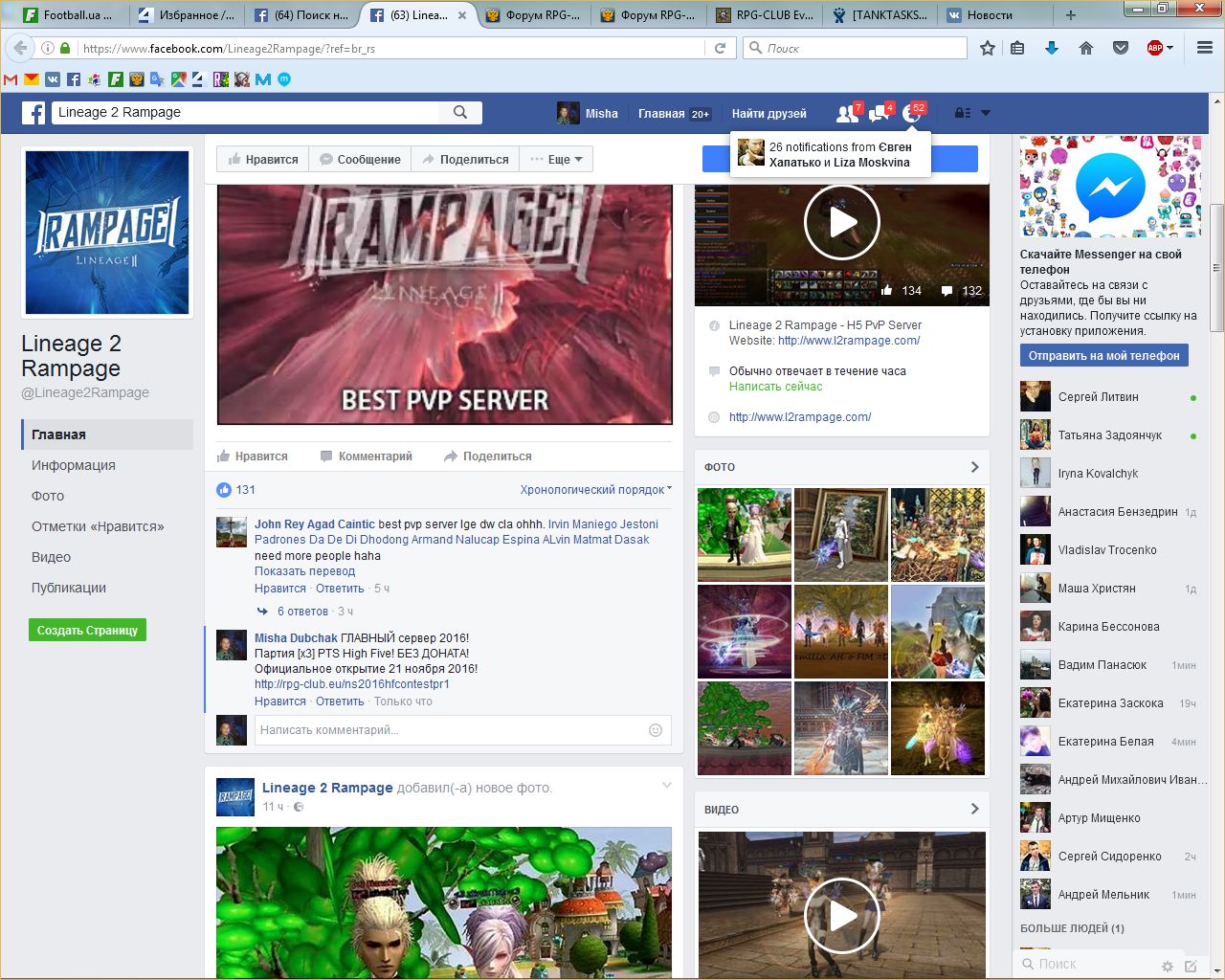1225x980 pixels.
Task: Expand the ФОТО section chevron
Action: 974,467
